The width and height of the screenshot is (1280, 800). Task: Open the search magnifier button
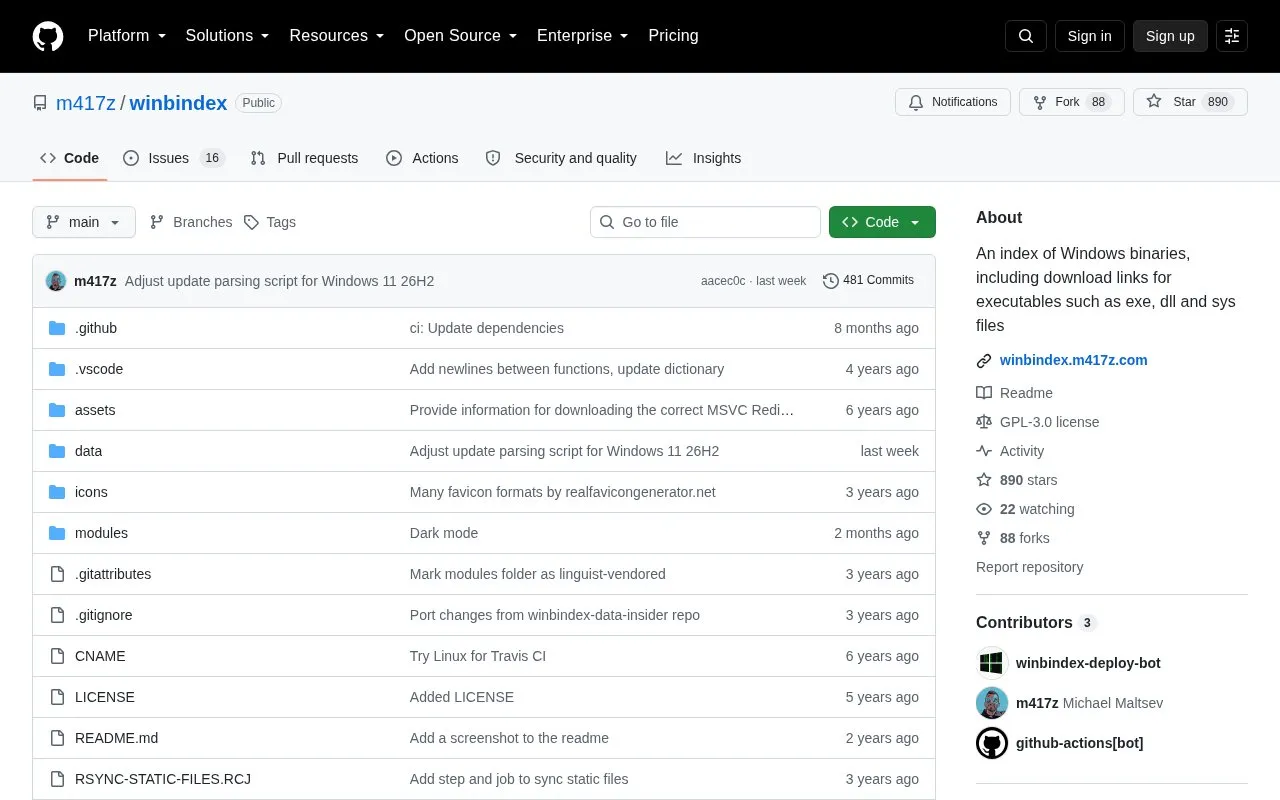1026,36
